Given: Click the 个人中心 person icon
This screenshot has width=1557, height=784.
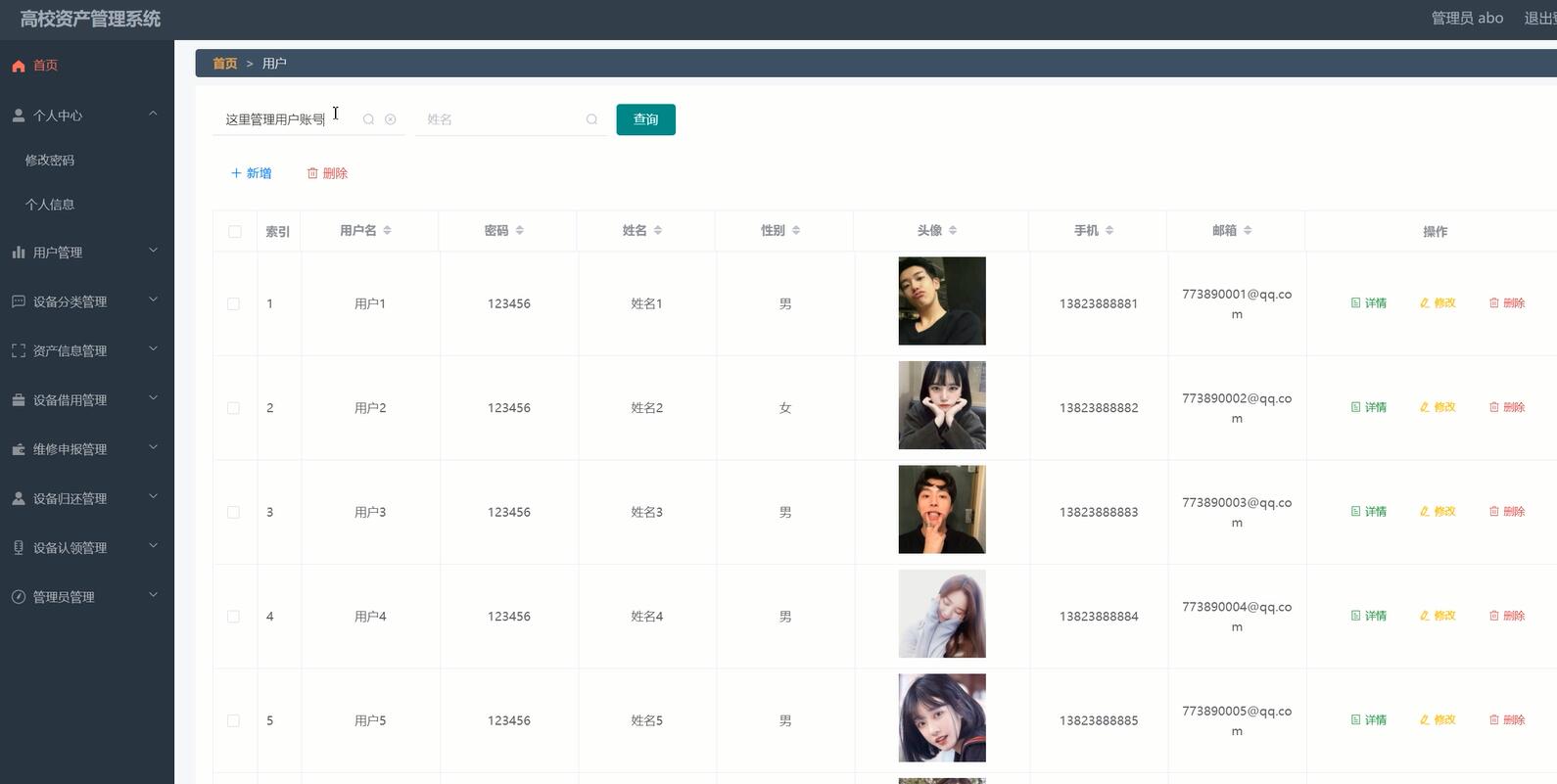Looking at the screenshot, I should 18,115.
